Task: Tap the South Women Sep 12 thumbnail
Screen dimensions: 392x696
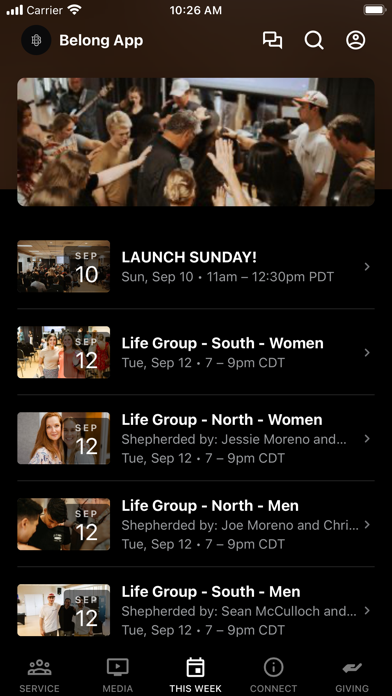Action: [x=63, y=352]
